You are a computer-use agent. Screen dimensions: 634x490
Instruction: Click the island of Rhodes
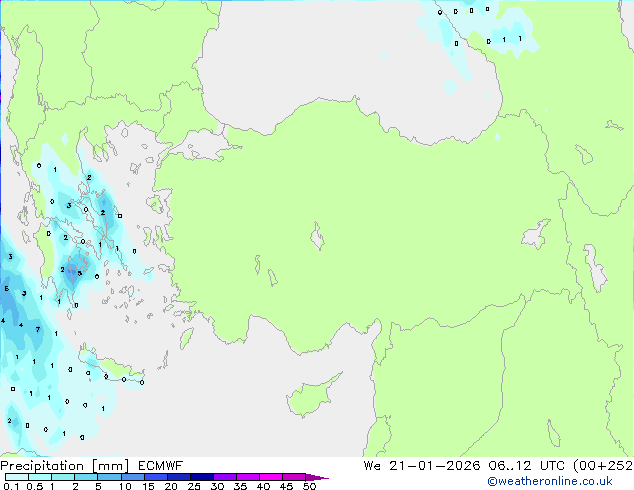coord(186,338)
